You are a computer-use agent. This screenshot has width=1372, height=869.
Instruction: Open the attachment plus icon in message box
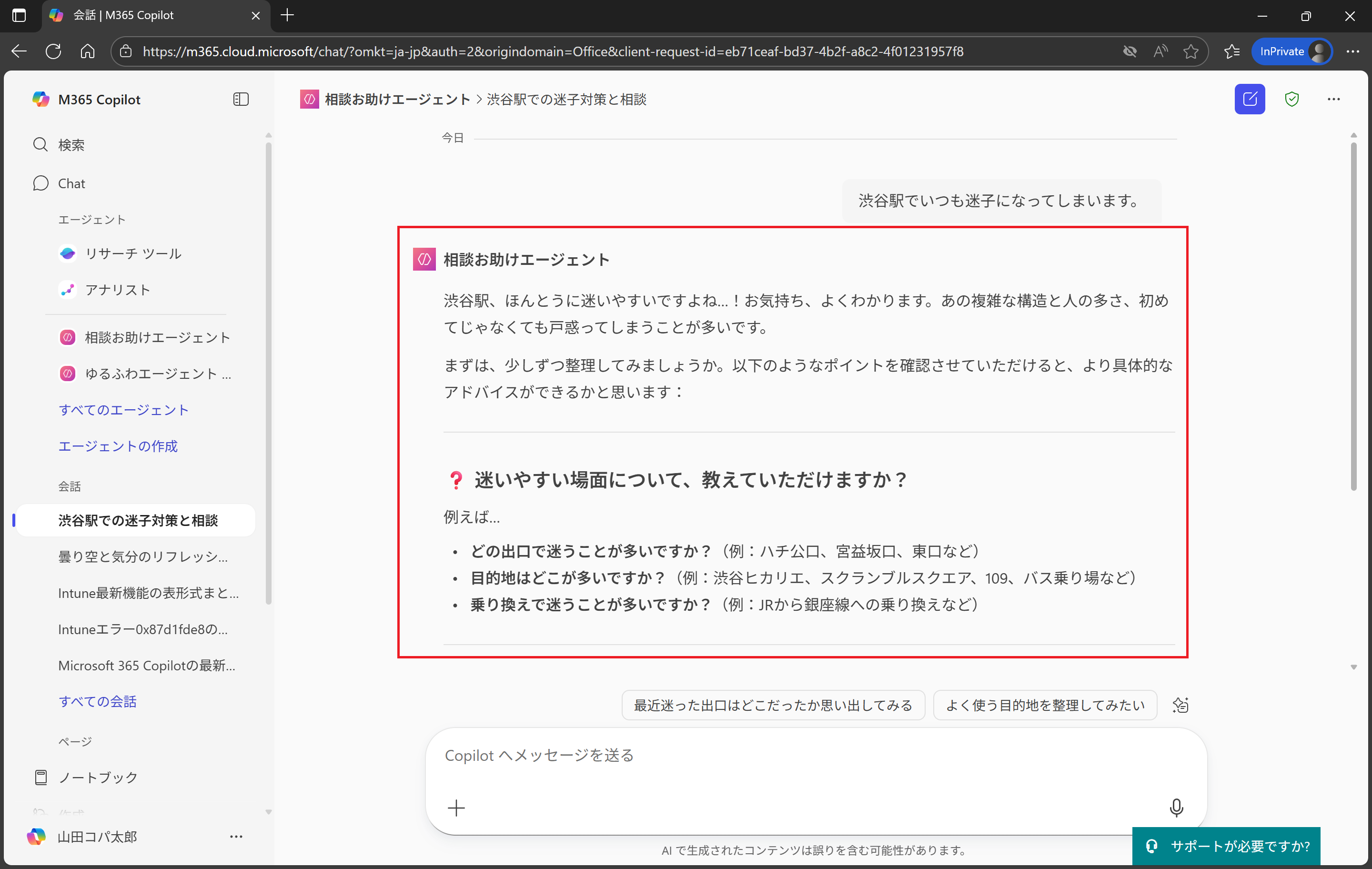pos(456,808)
